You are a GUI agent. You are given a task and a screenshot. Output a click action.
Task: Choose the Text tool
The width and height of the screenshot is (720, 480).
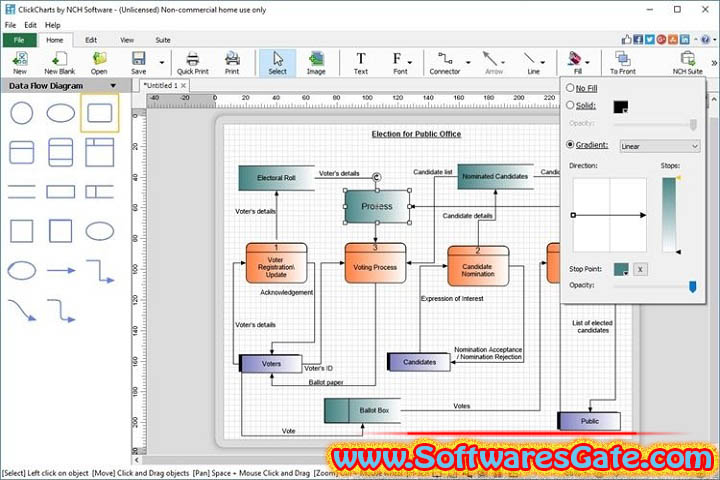(360, 63)
